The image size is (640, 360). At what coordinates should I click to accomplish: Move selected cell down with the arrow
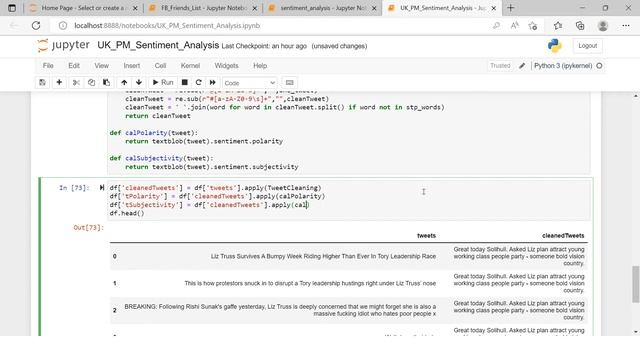tap(139, 82)
